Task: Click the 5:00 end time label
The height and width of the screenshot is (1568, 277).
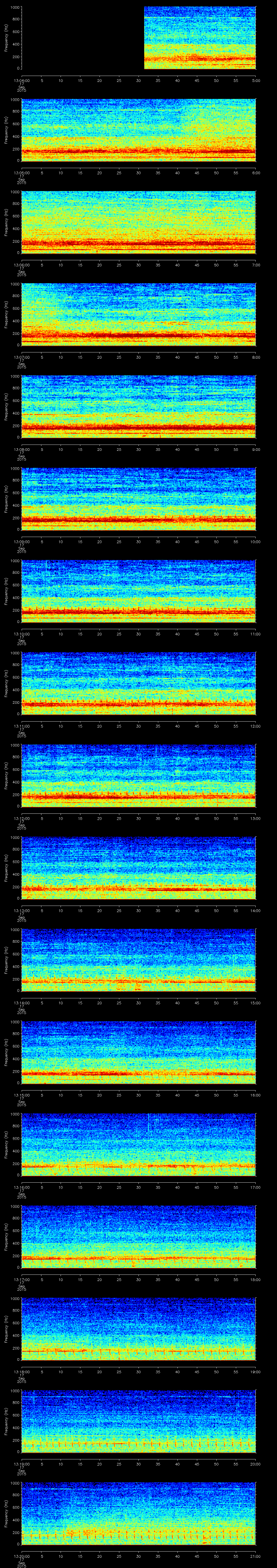Action: 256,80
